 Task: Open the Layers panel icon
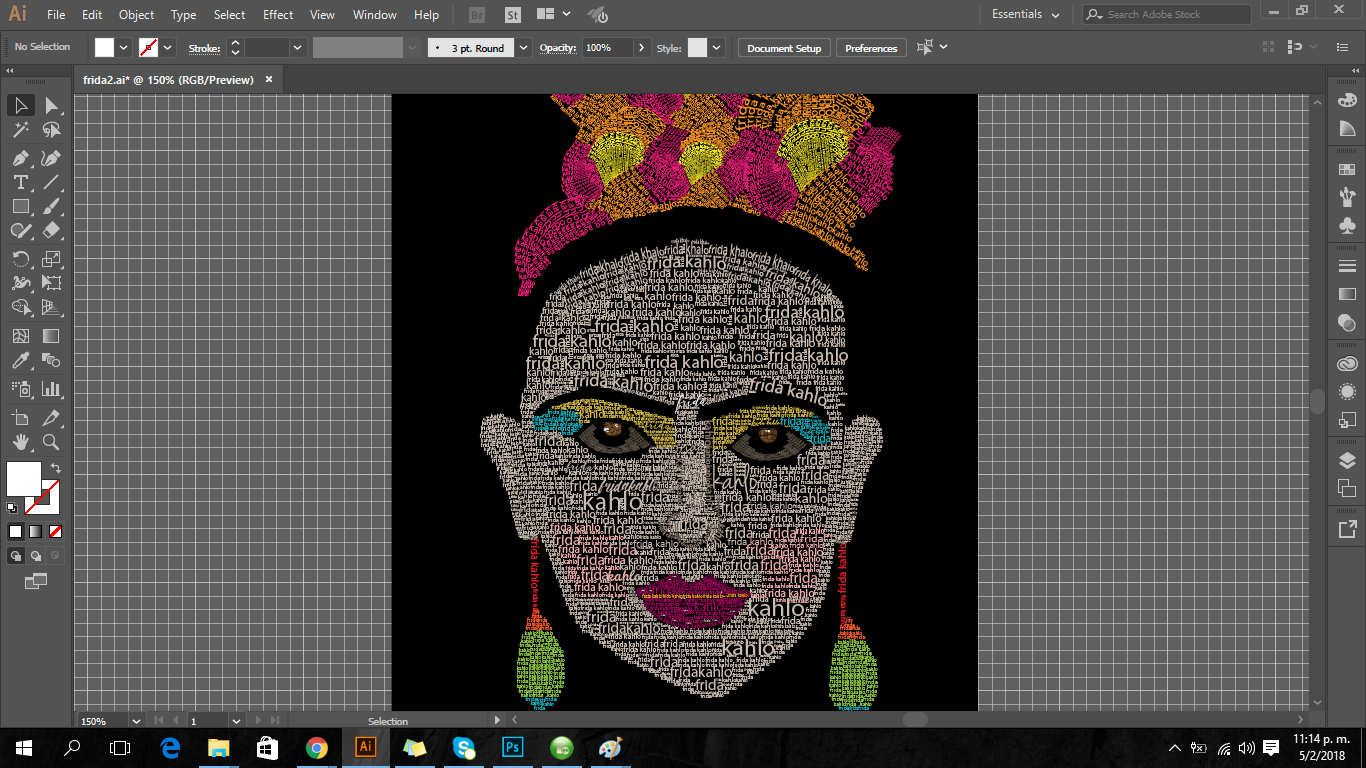tap(1347, 460)
